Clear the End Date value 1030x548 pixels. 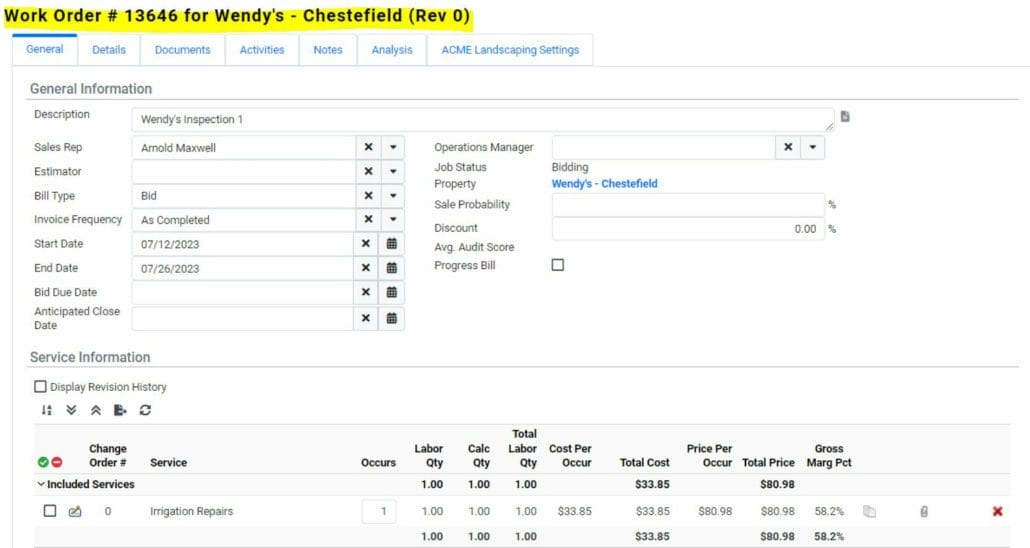point(366,268)
